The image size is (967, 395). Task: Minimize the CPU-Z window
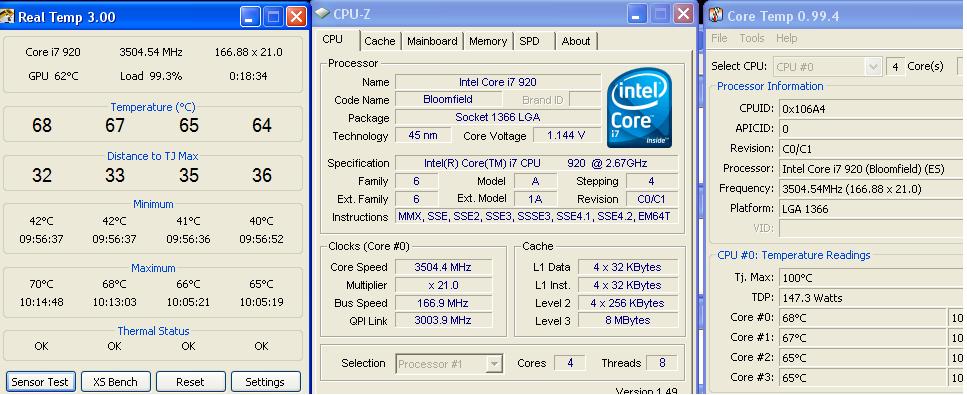(x=638, y=14)
